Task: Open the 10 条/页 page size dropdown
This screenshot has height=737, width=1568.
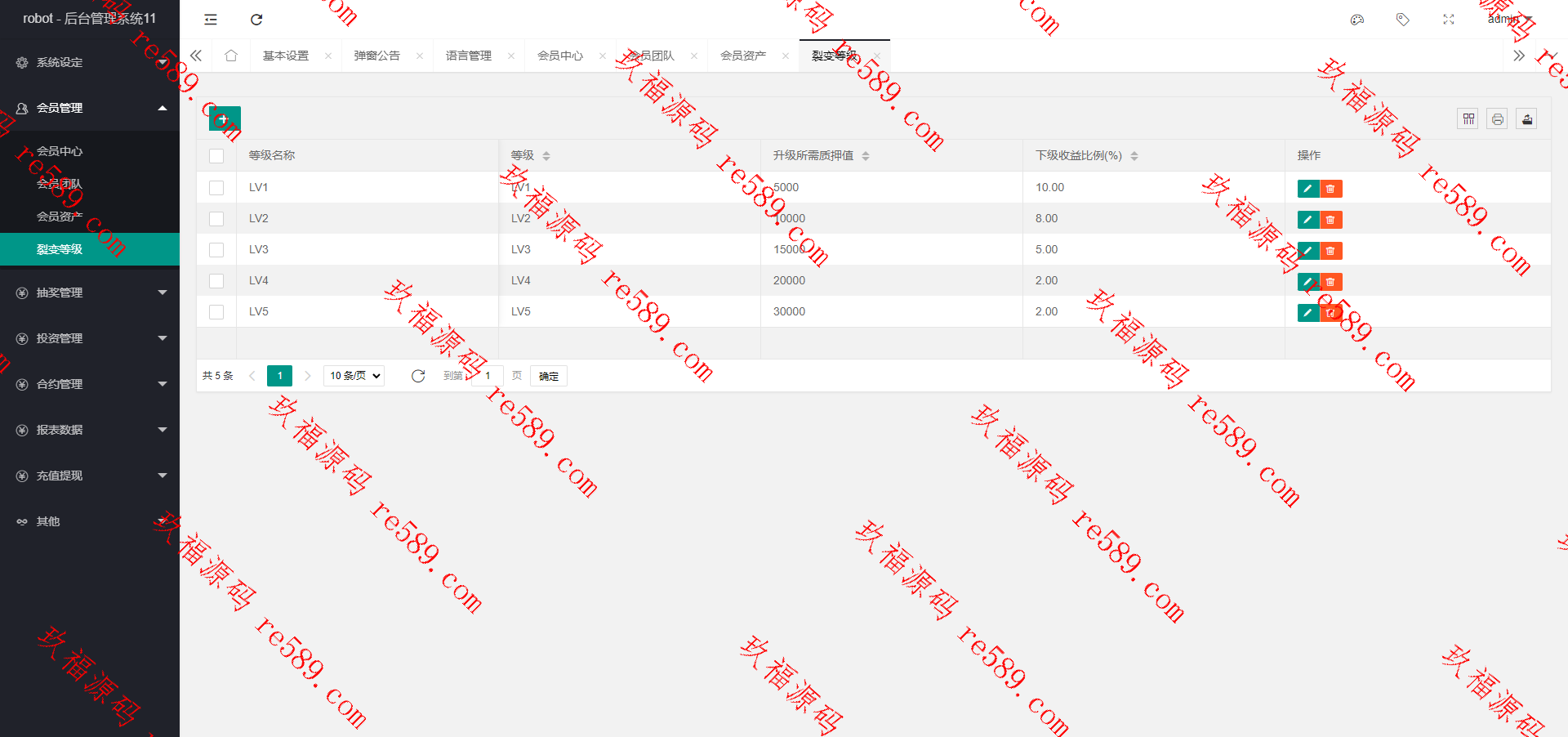Action: click(x=354, y=376)
